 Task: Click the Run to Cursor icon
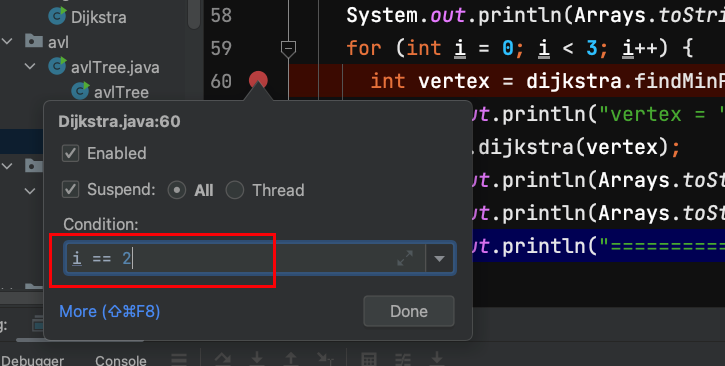click(x=325, y=358)
